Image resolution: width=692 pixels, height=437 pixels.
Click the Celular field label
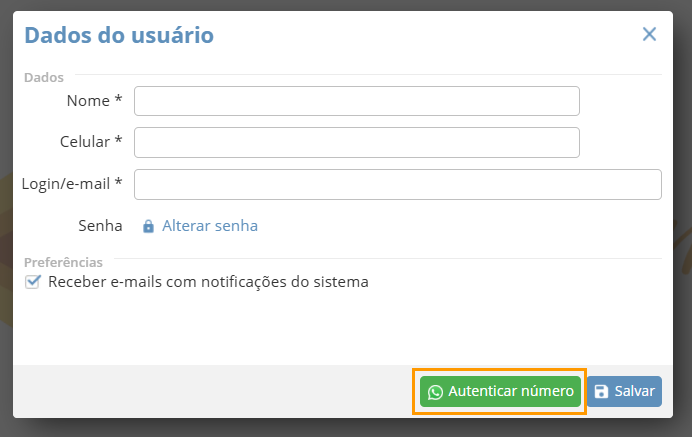coord(91,142)
